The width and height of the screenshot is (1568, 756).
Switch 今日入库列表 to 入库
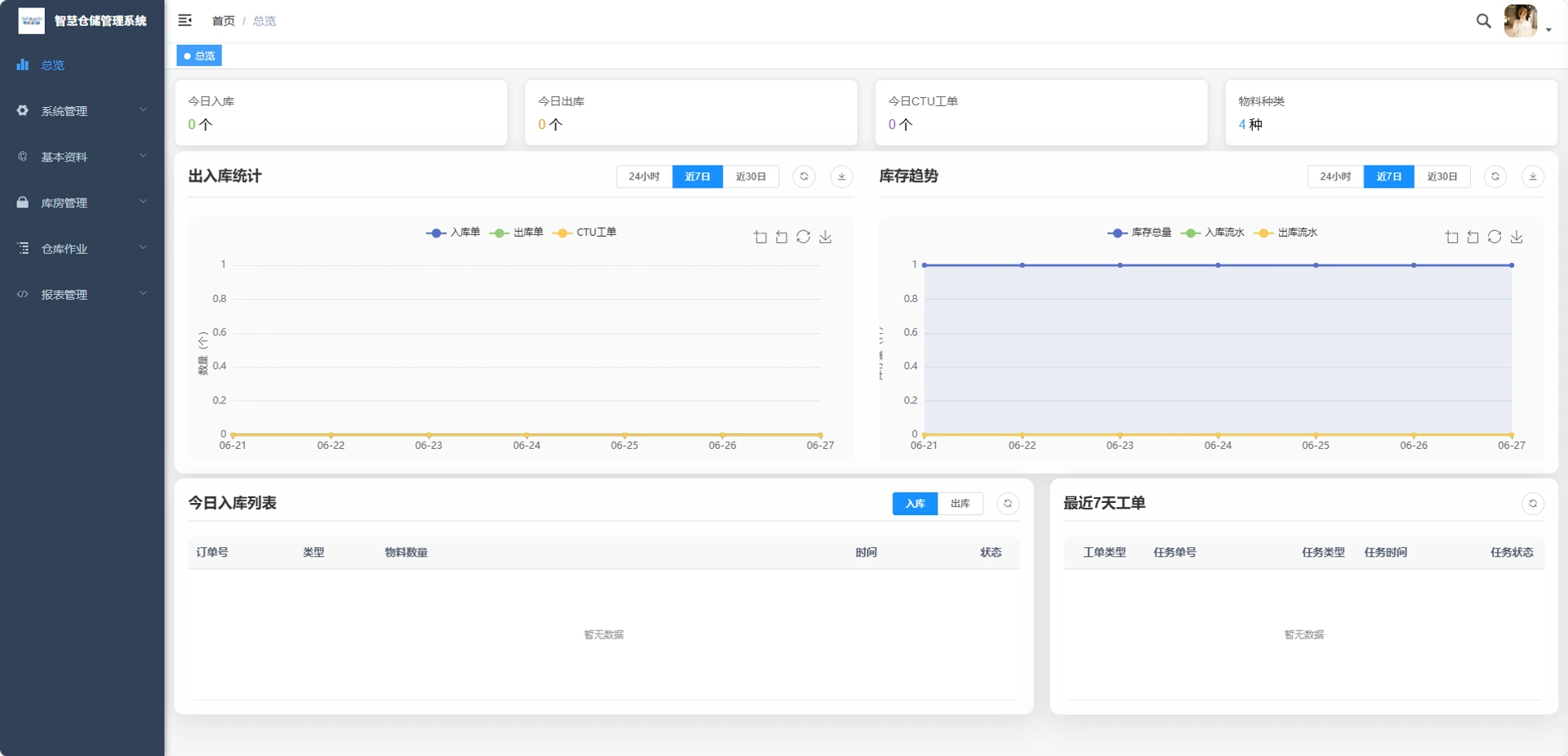[x=915, y=504]
